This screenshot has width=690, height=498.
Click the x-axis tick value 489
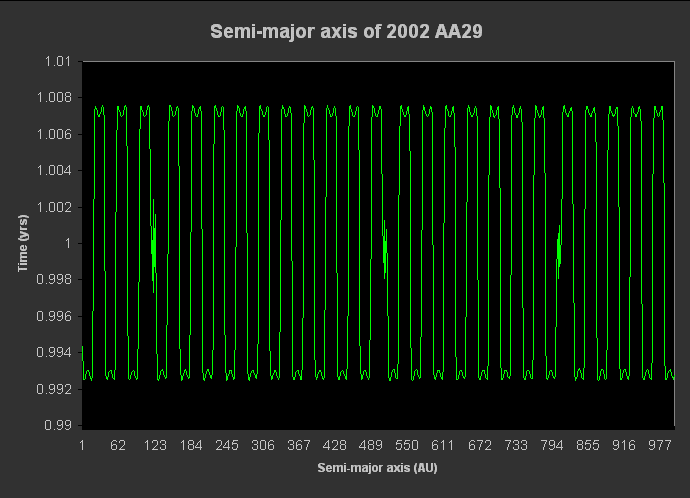click(371, 446)
